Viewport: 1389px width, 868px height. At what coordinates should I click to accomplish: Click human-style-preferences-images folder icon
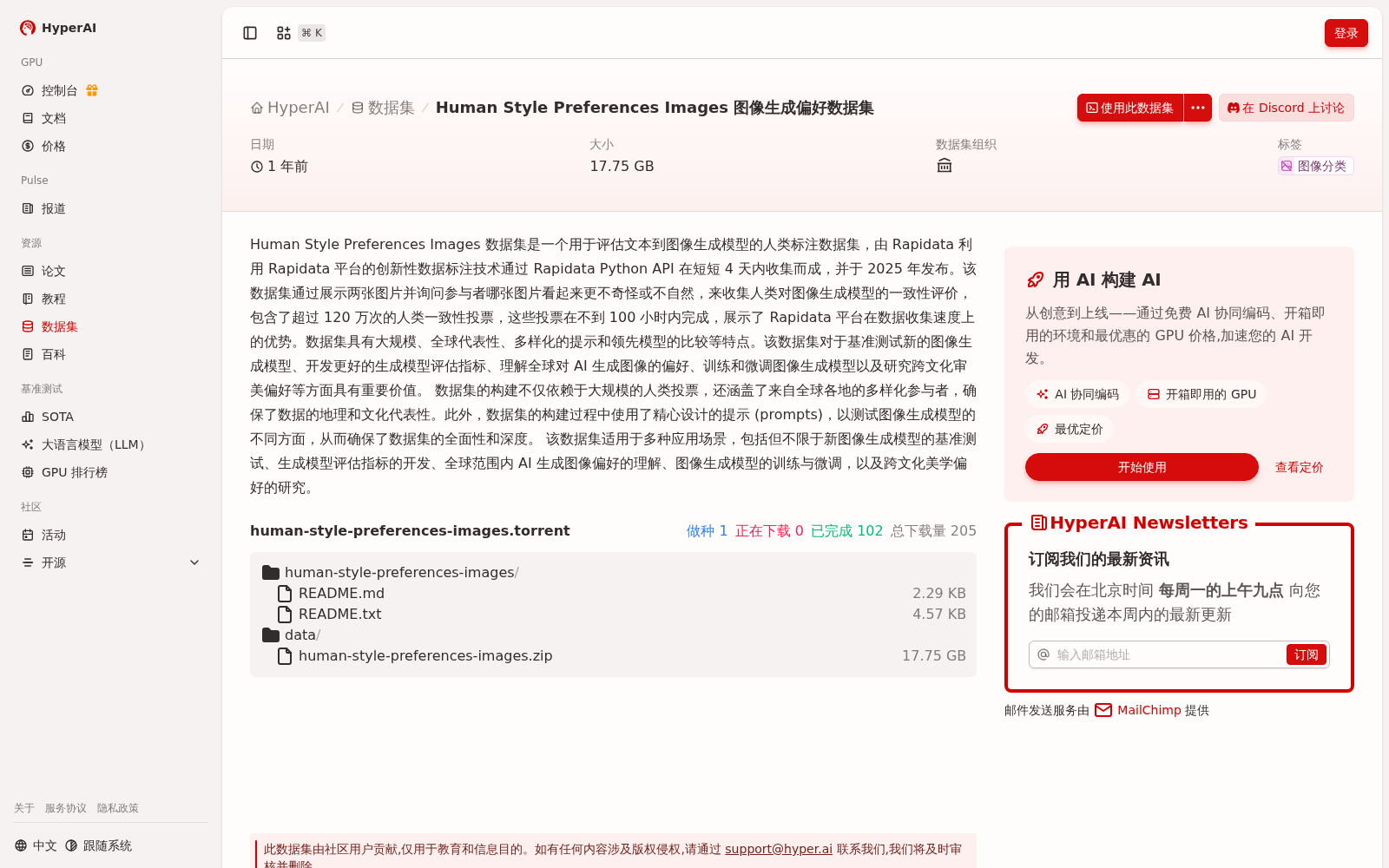click(x=271, y=572)
